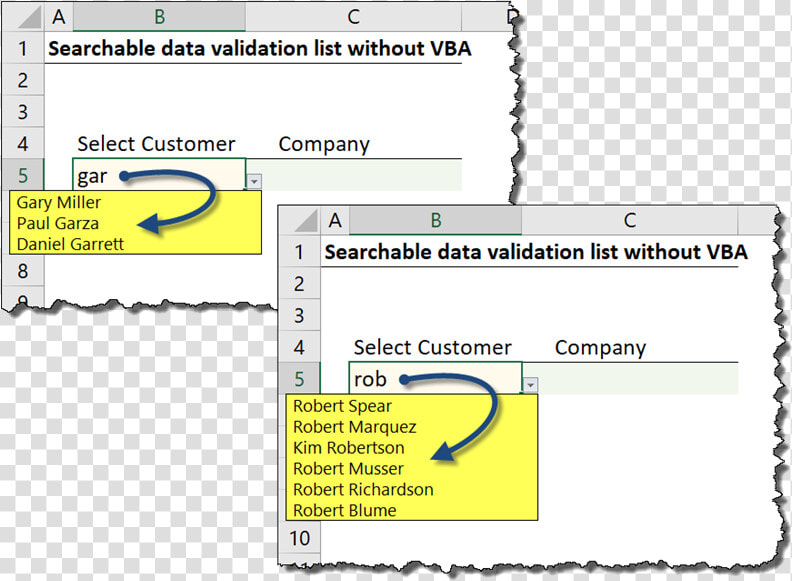Image resolution: width=792 pixels, height=581 pixels.
Task: Select column B header in upper-left sheet
Action: coord(160,17)
